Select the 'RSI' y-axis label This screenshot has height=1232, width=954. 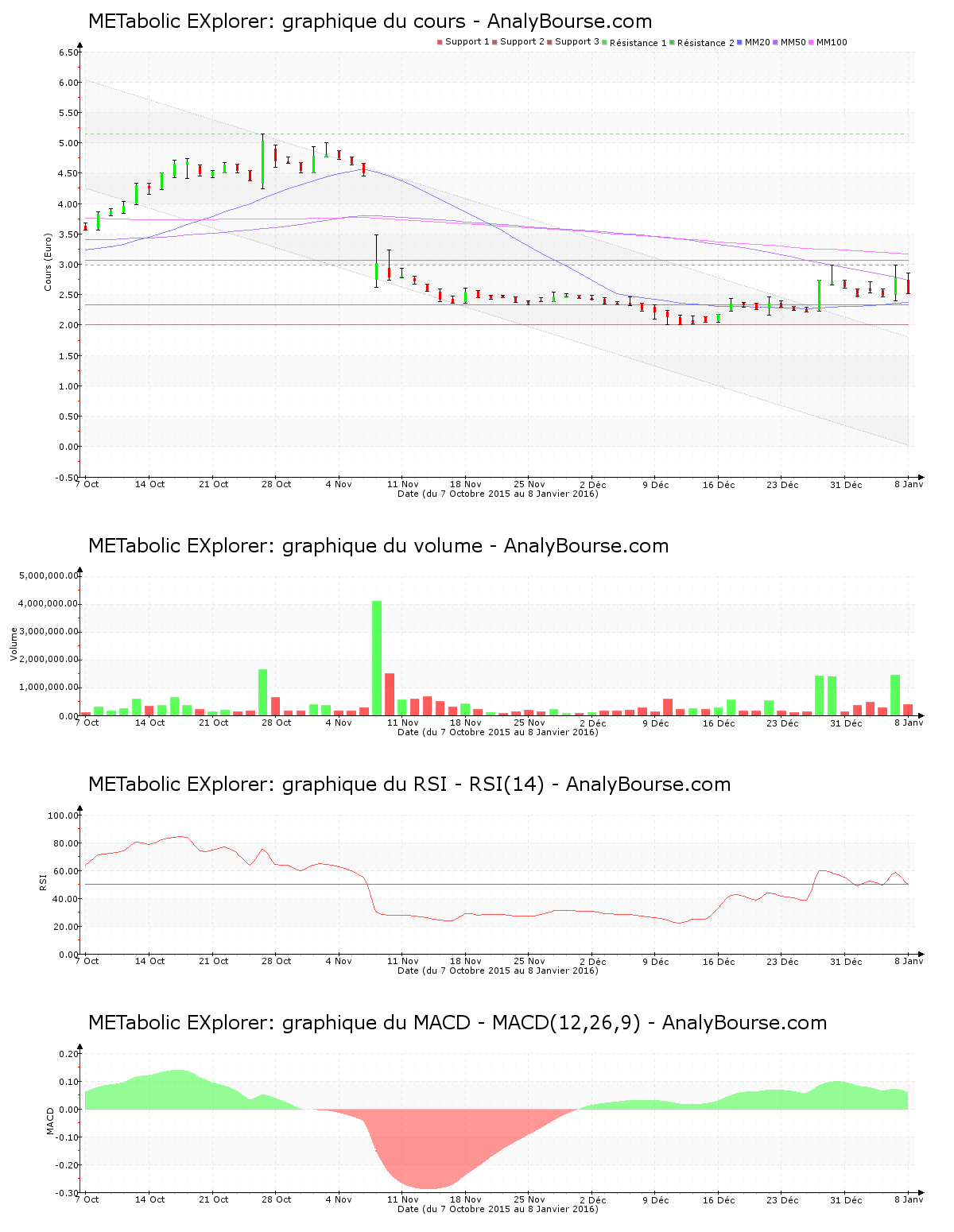[x=43, y=881]
